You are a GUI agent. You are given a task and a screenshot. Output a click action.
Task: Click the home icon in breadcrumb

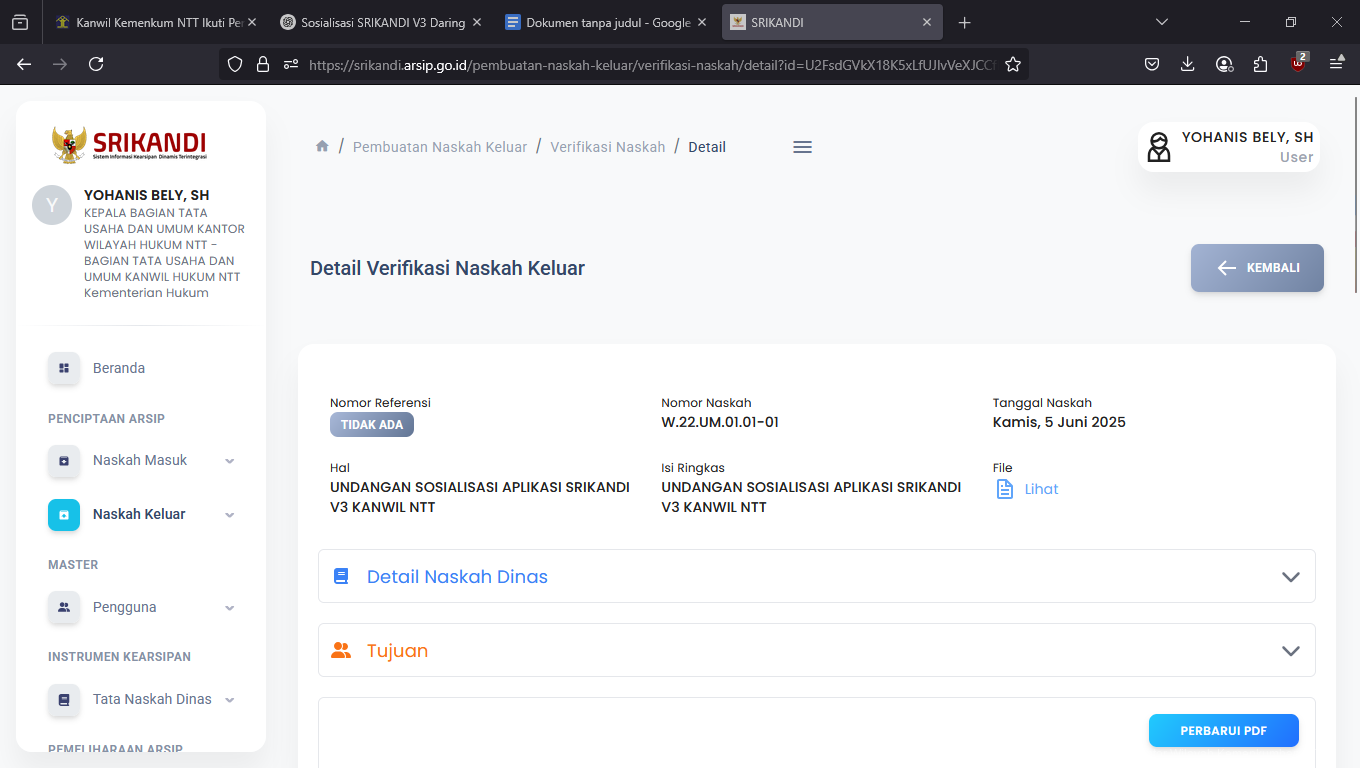(x=322, y=146)
